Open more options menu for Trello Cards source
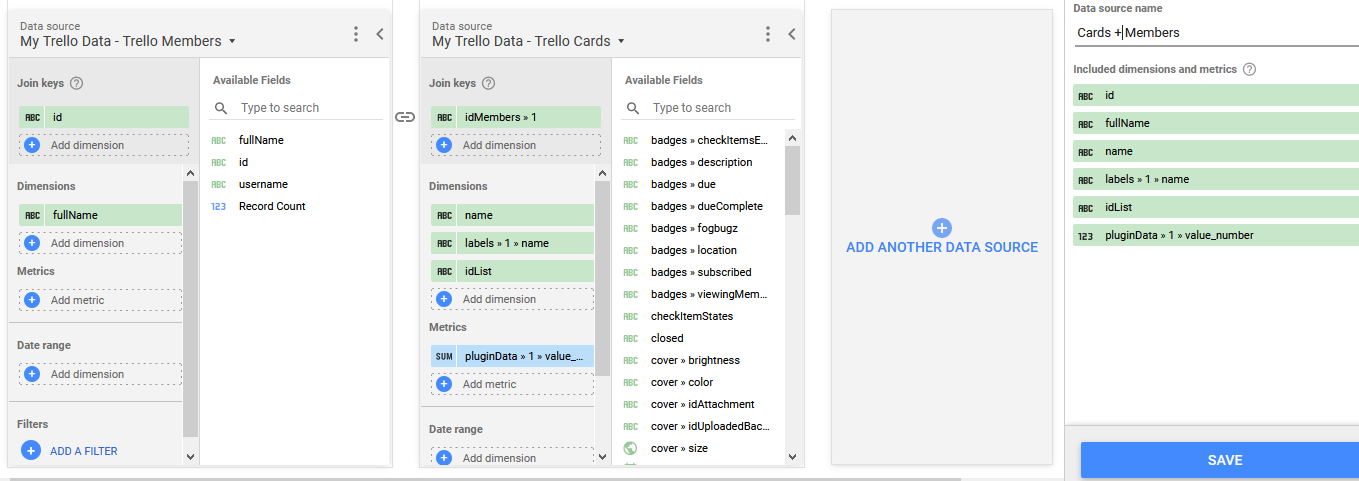The image size is (1359, 481). tap(768, 34)
